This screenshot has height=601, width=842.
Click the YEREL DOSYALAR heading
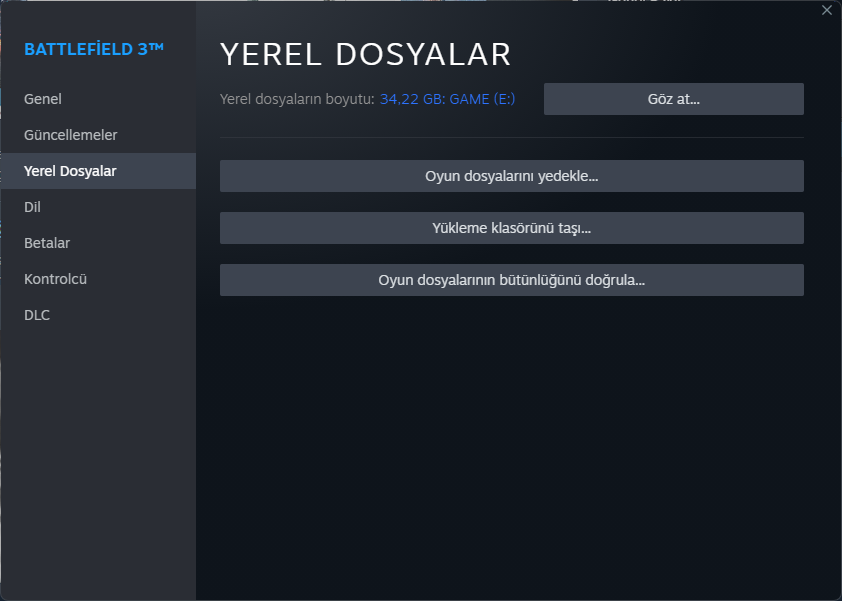click(x=366, y=54)
